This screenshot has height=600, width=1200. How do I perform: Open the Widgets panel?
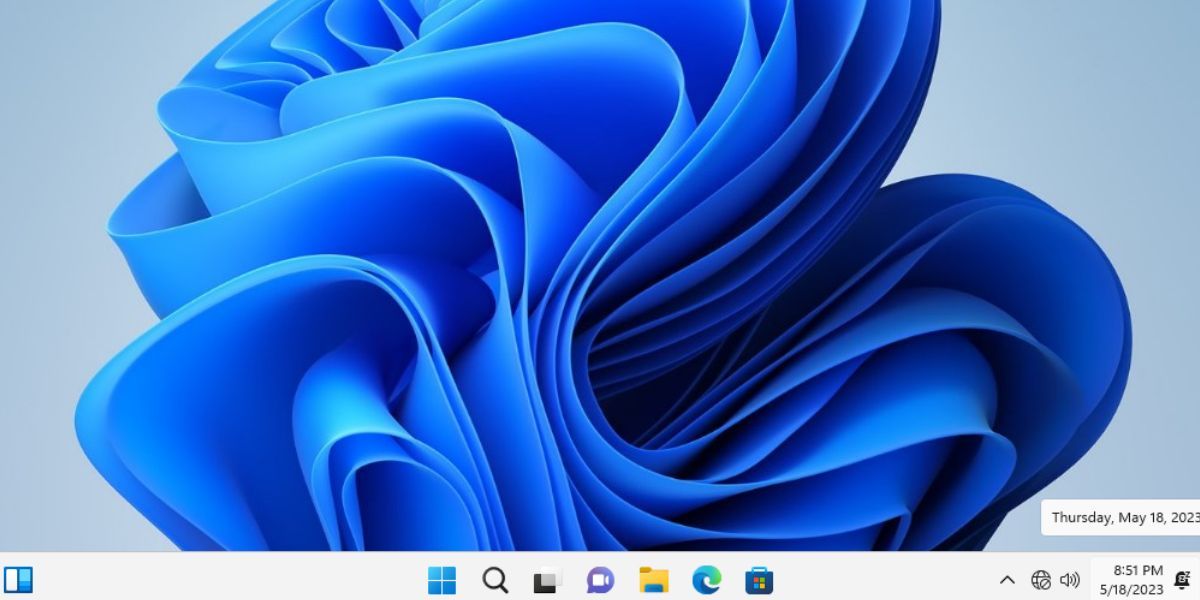click(x=20, y=580)
